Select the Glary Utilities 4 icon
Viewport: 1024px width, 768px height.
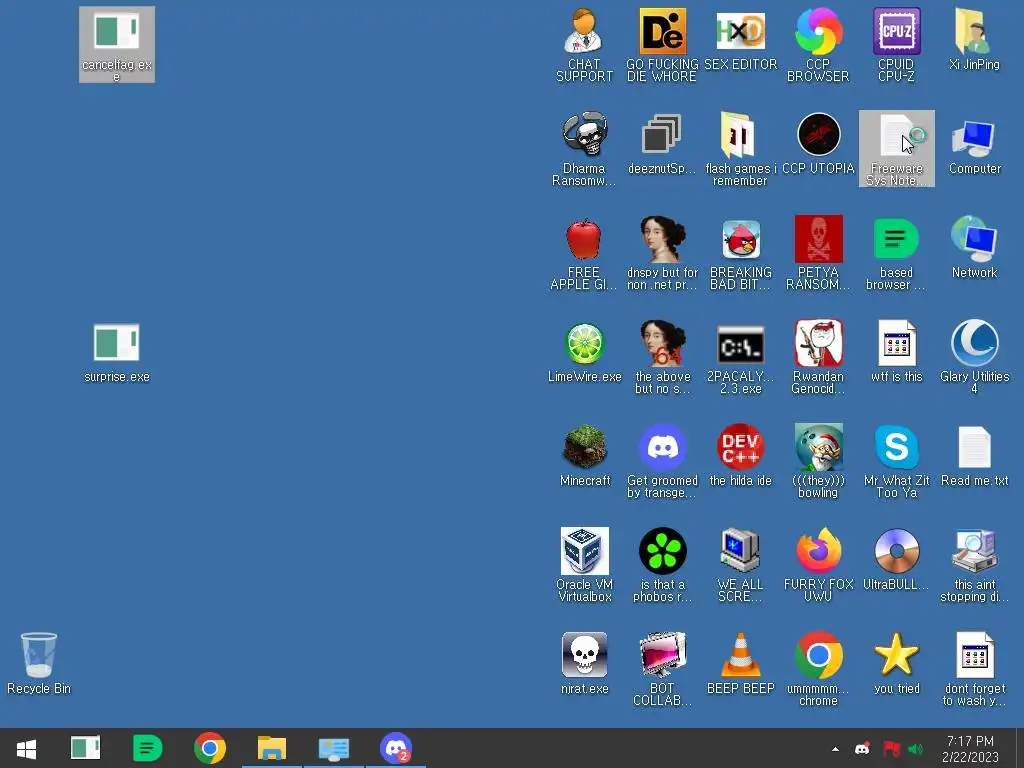point(974,357)
